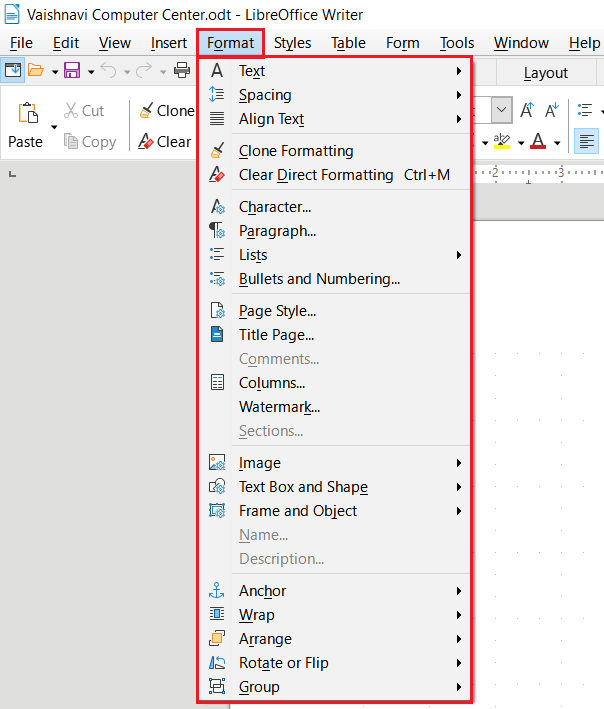Open the Watermark entry

pos(335,407)
